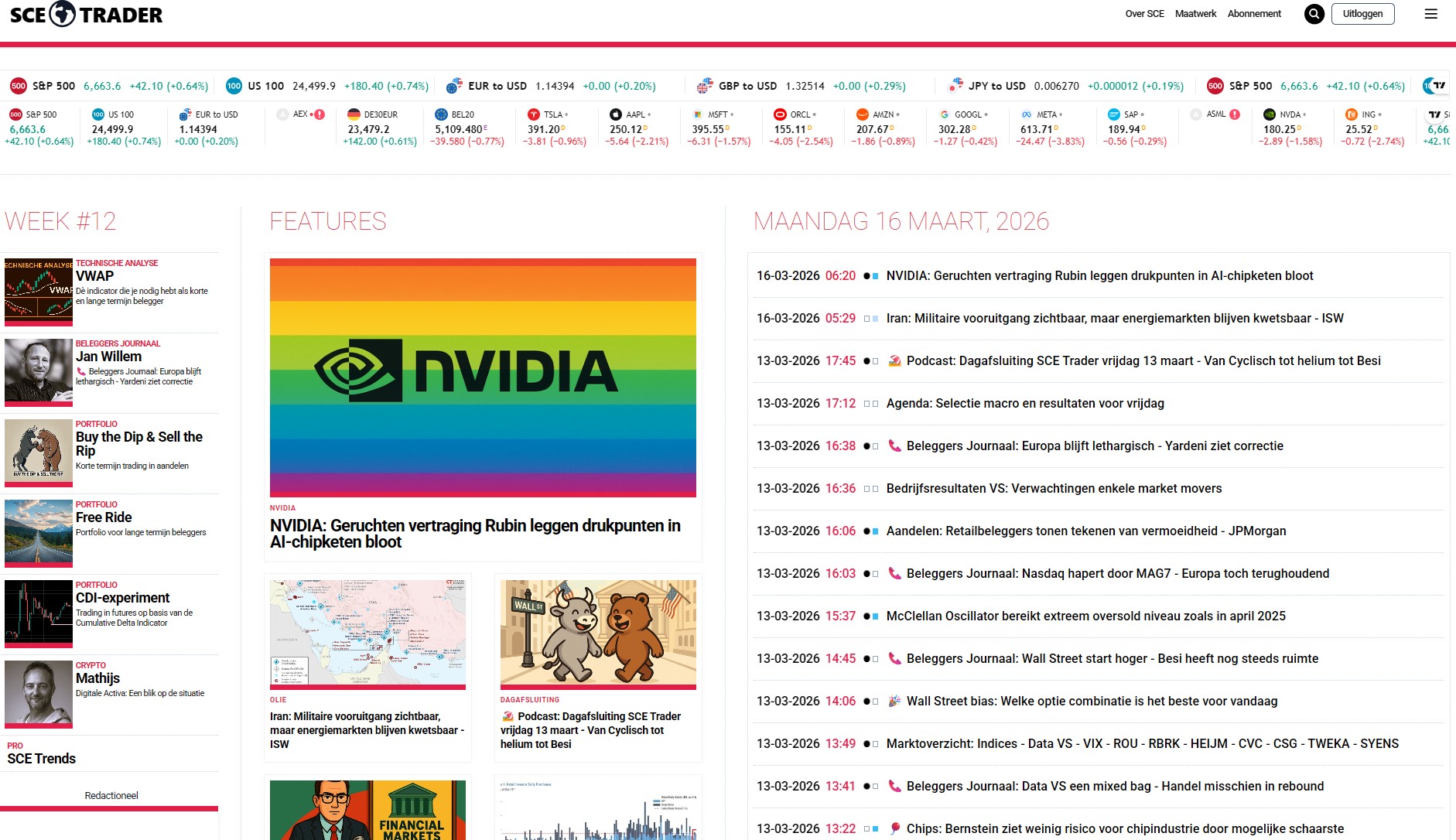Click the icon beside the Chips Bernstein headline
This screenshot has height=840, width=1456.
[894, 828]
